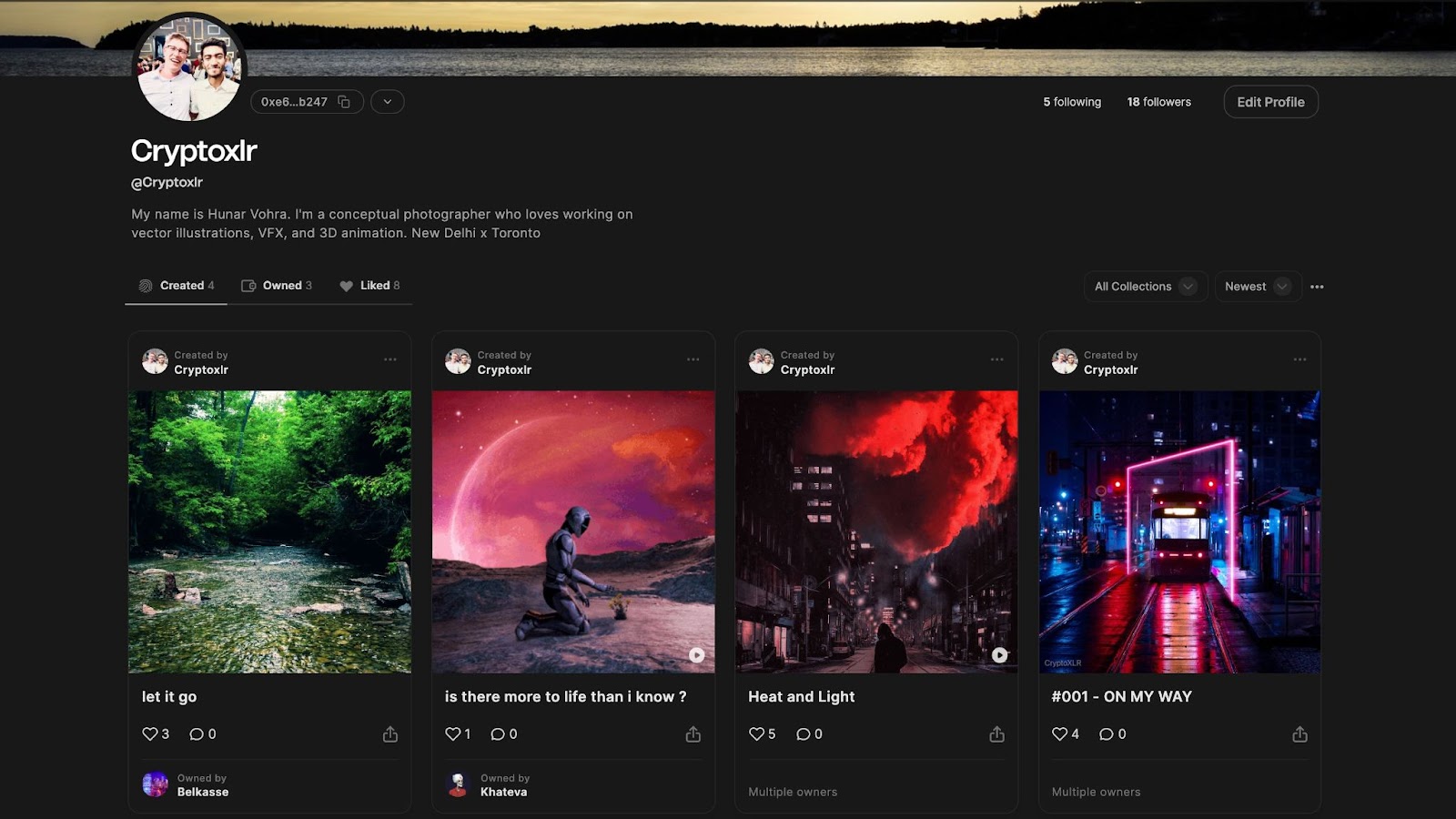Visit owner Khateva's profile
Screen dimensions: 1456x819
point(503,792)
